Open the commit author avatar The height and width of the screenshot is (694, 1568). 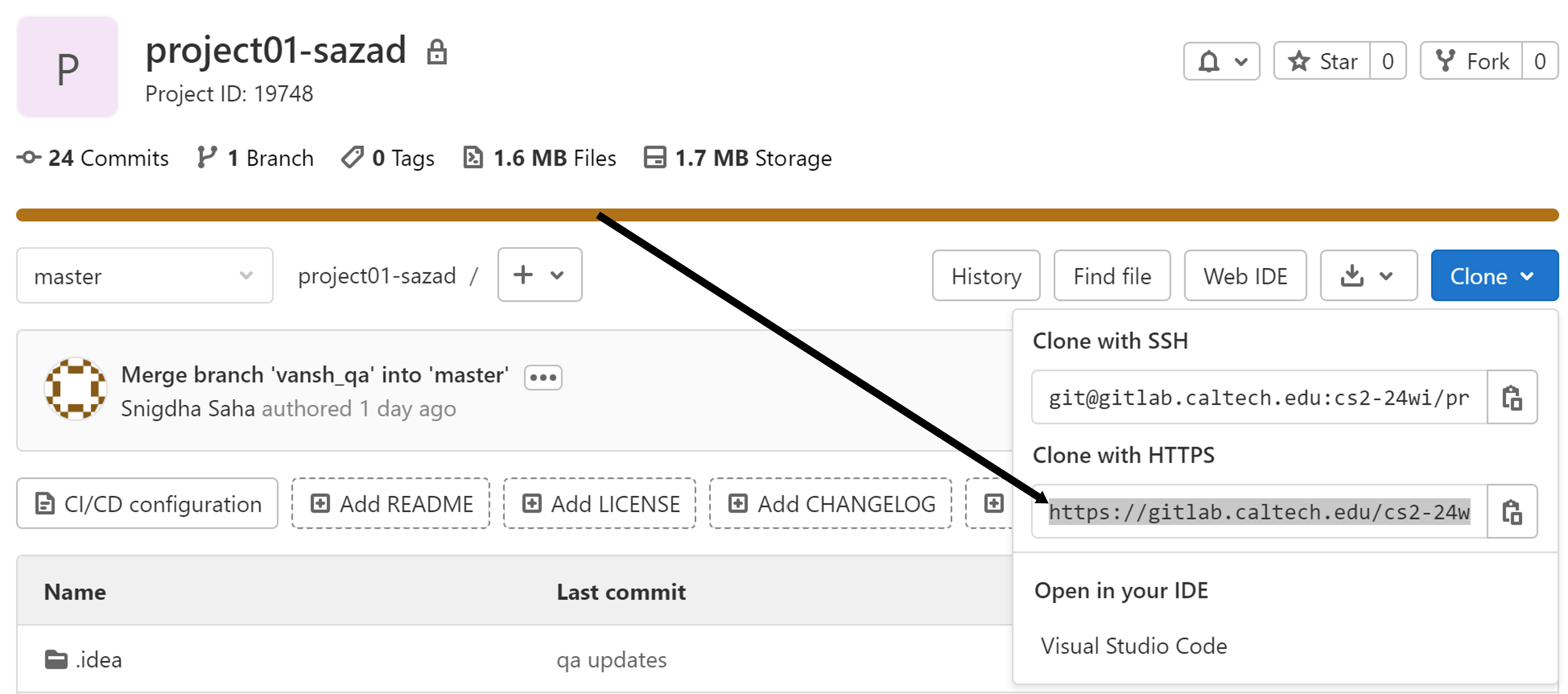click(x=74, y=389)
